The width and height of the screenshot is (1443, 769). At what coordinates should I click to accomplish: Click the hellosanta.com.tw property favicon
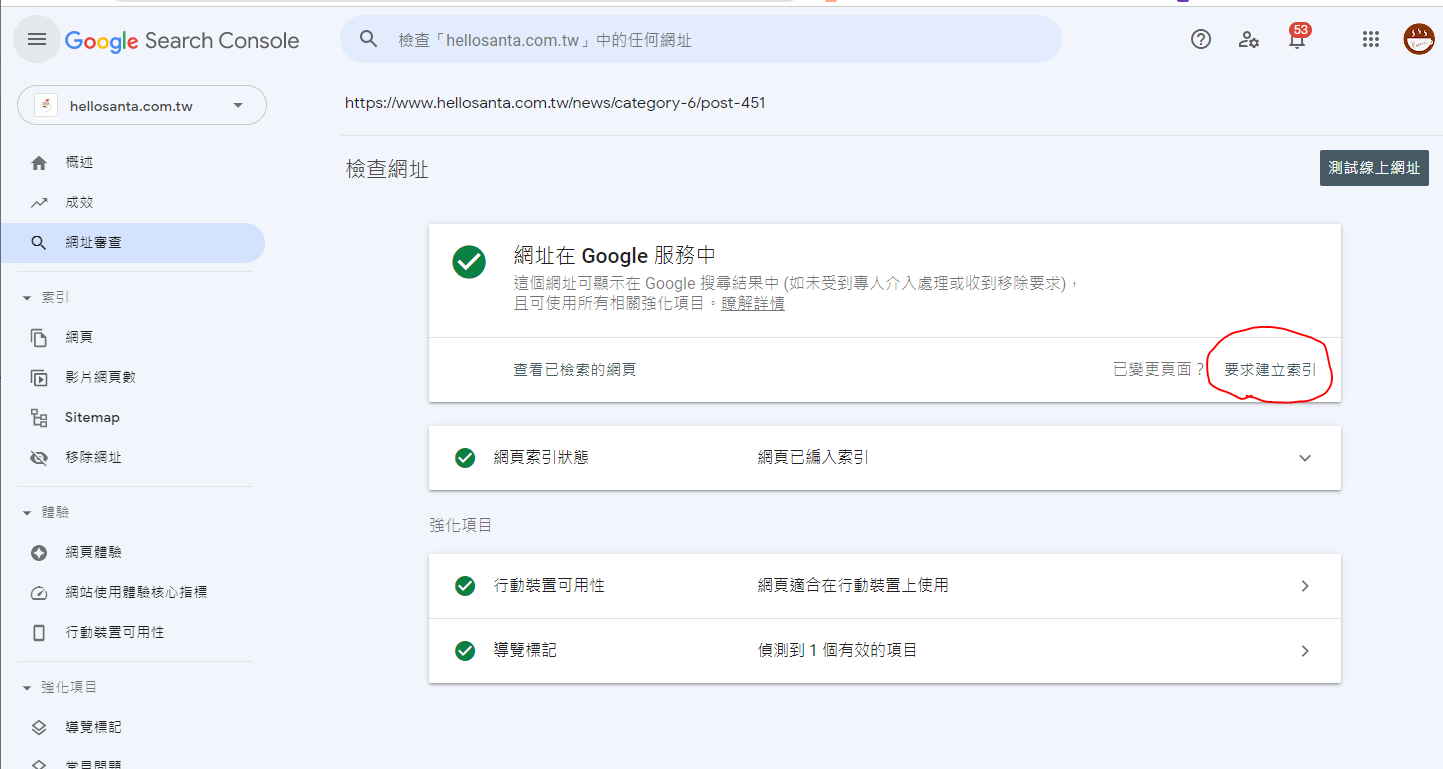tap(46, 105)
